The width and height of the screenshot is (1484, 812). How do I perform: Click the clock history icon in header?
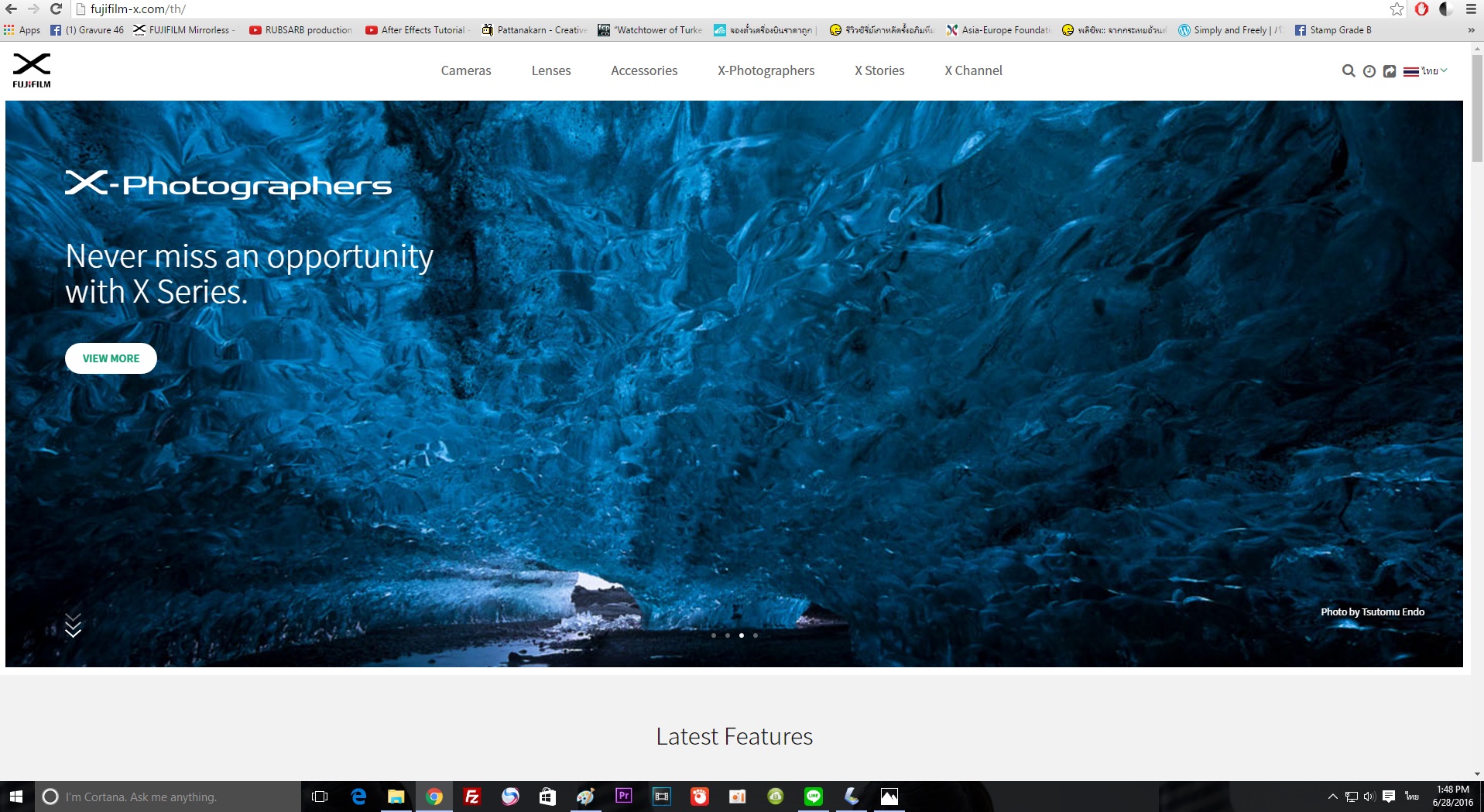click(x=1369, y=71)
